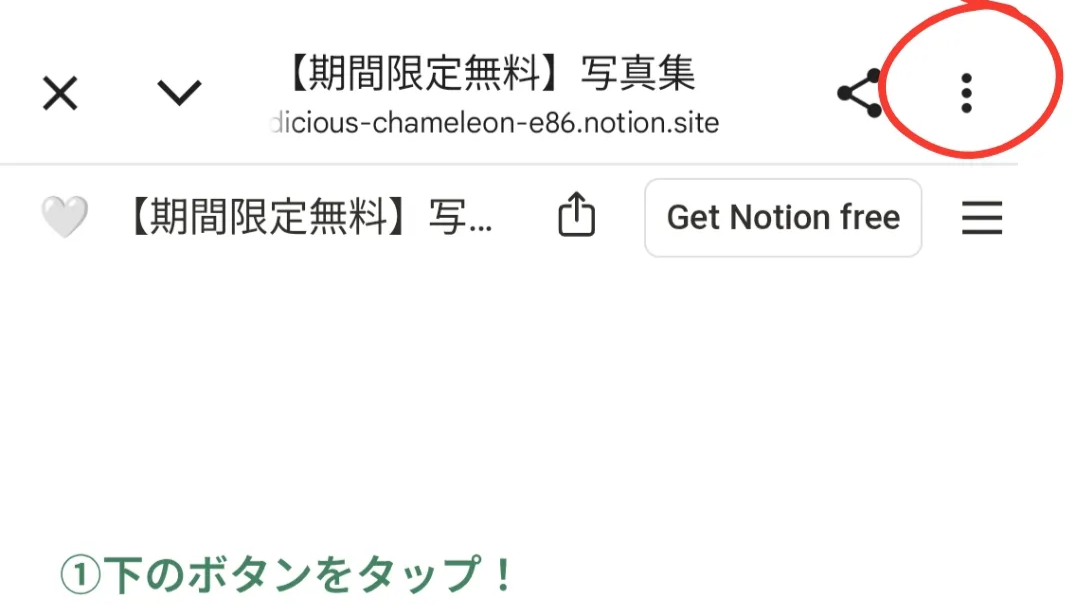This screenshot has width=1080, height=608.
Task: Open Notion's hamburger menu
Action: (x=982, y=218)
